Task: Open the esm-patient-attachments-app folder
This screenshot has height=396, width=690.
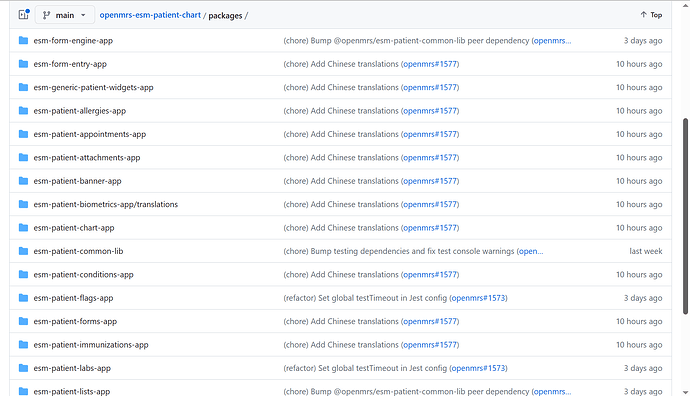Action: (x=87, y=158)
